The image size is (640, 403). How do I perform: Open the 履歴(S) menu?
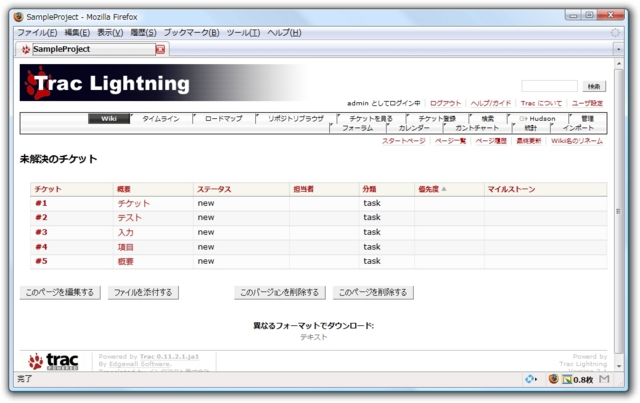(143, 33)
